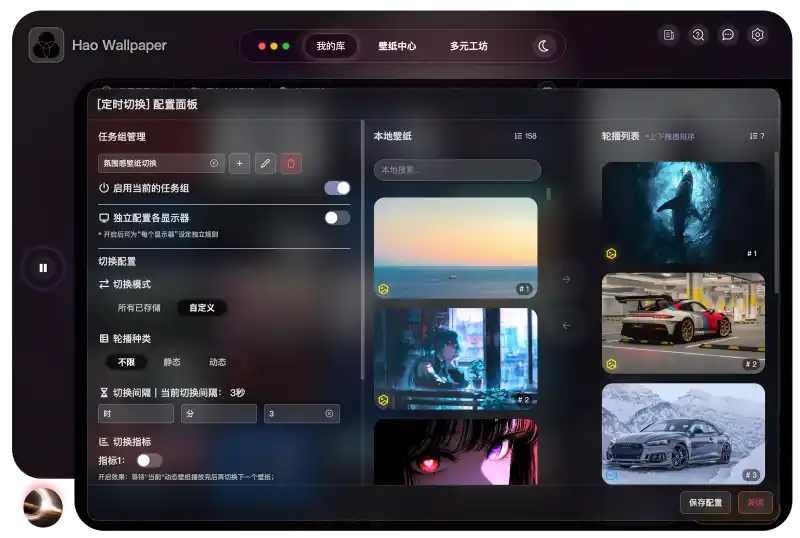Viewport: 800px width, 538px height.
Task: Click the 本地搜索 search field
Action: tap(457, 170)
